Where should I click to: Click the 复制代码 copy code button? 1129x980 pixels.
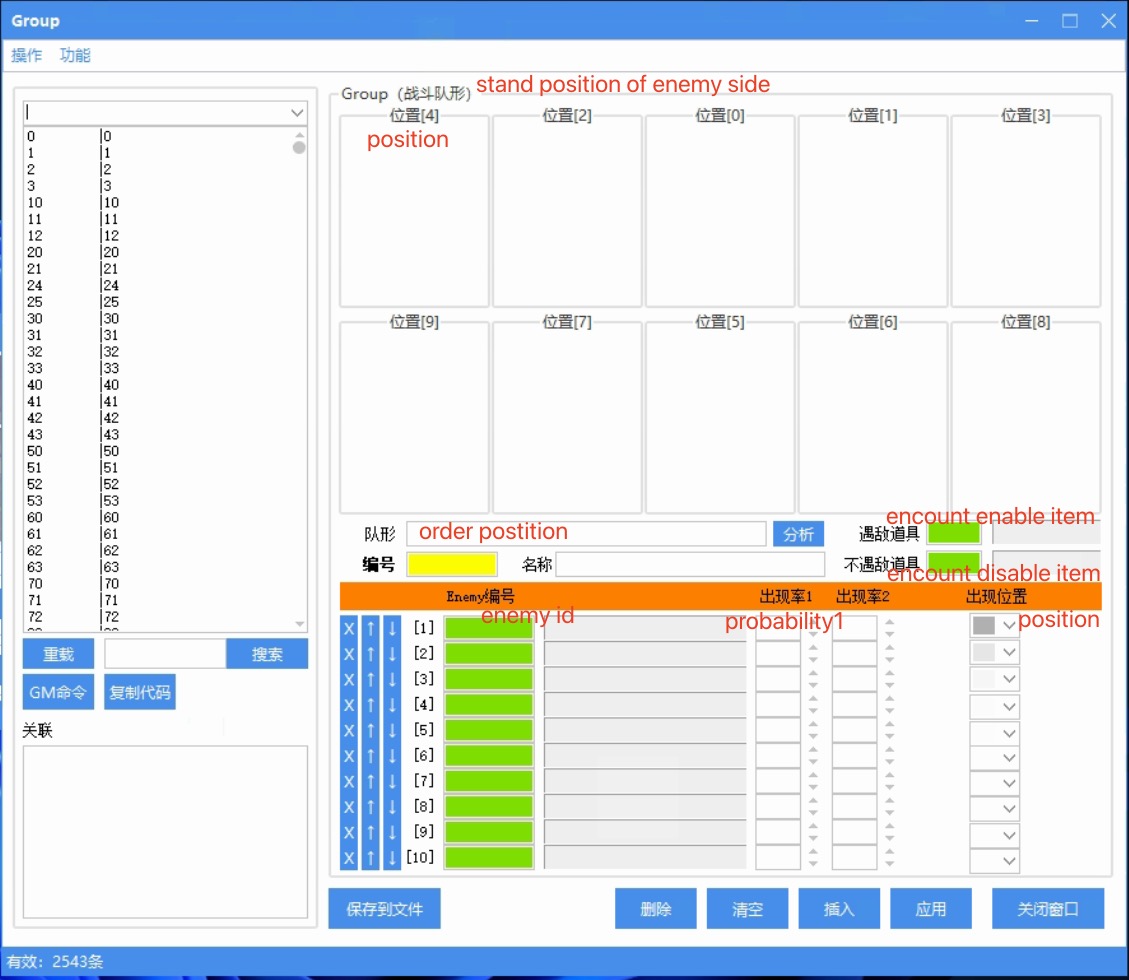(140, 692)
